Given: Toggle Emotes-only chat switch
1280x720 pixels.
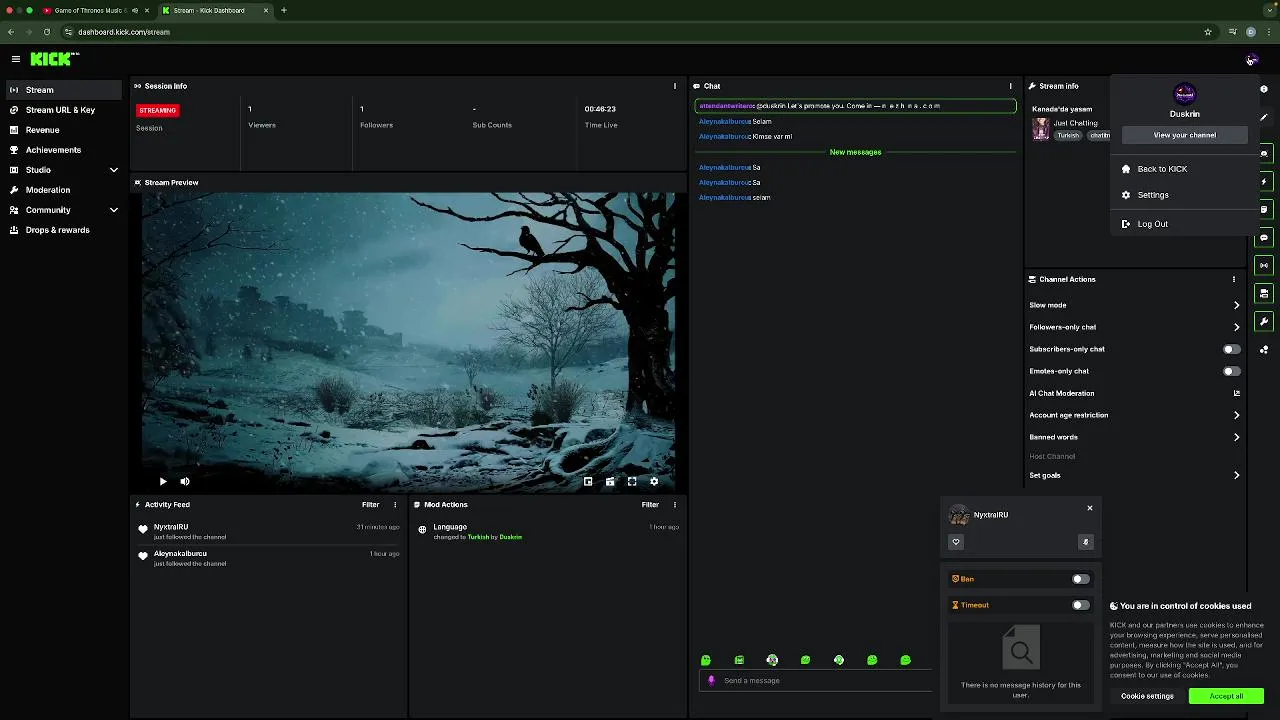Looking at the screenshot, I should tap(1232, 371).
